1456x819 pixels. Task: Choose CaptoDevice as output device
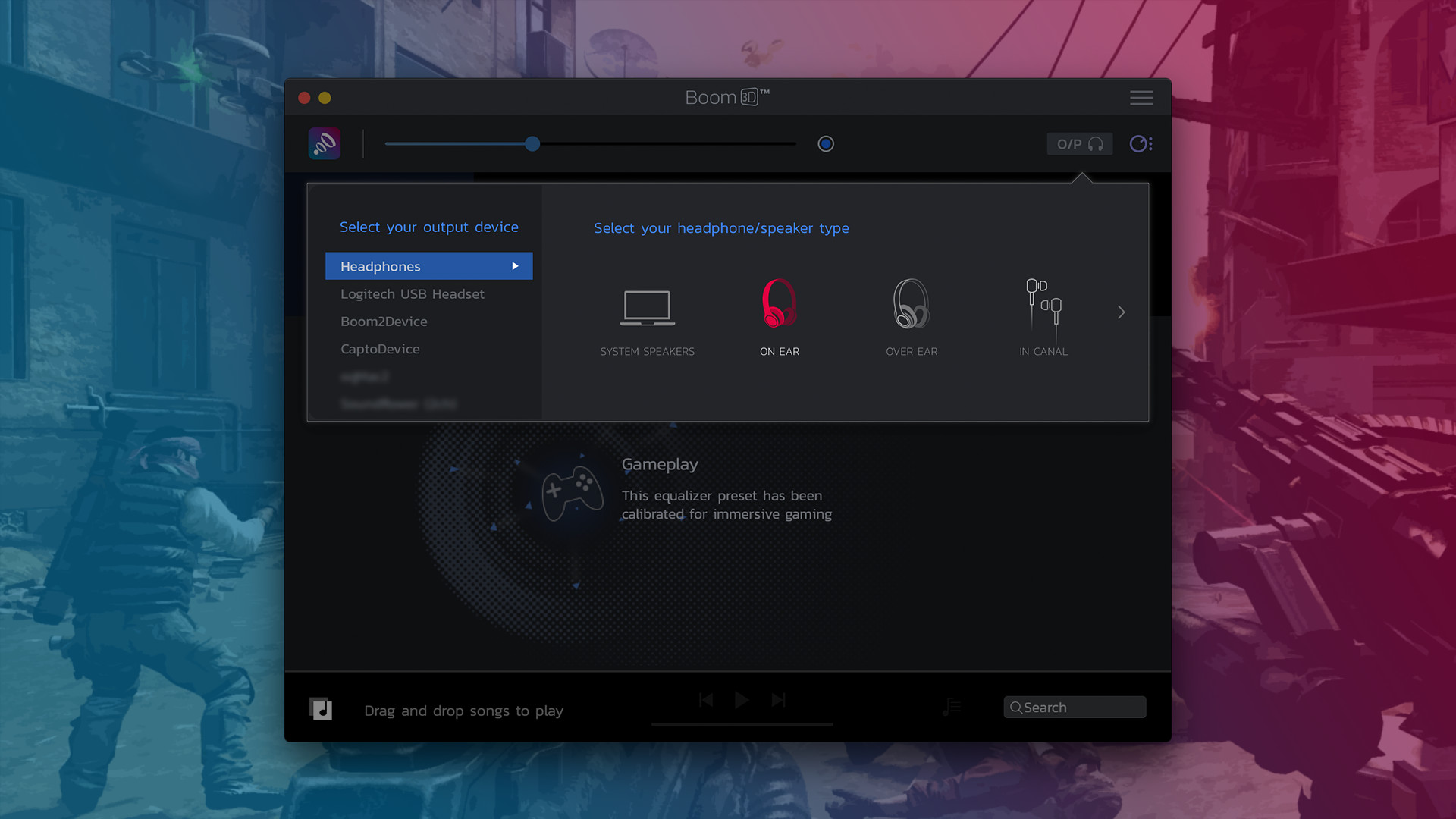click(x=380, y=349)
